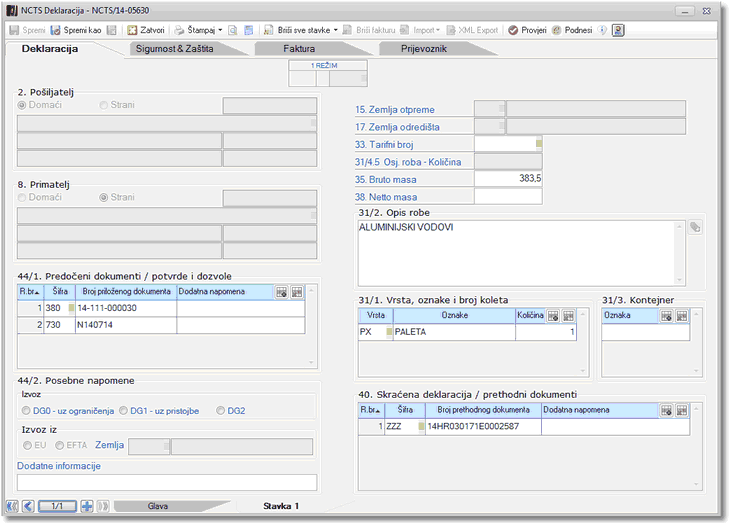Image resolution: width=731 pixels, height=526 pixels.
Task: Switch to Sigurnost & Zaštita tab
Action: [x=175, y=49]
